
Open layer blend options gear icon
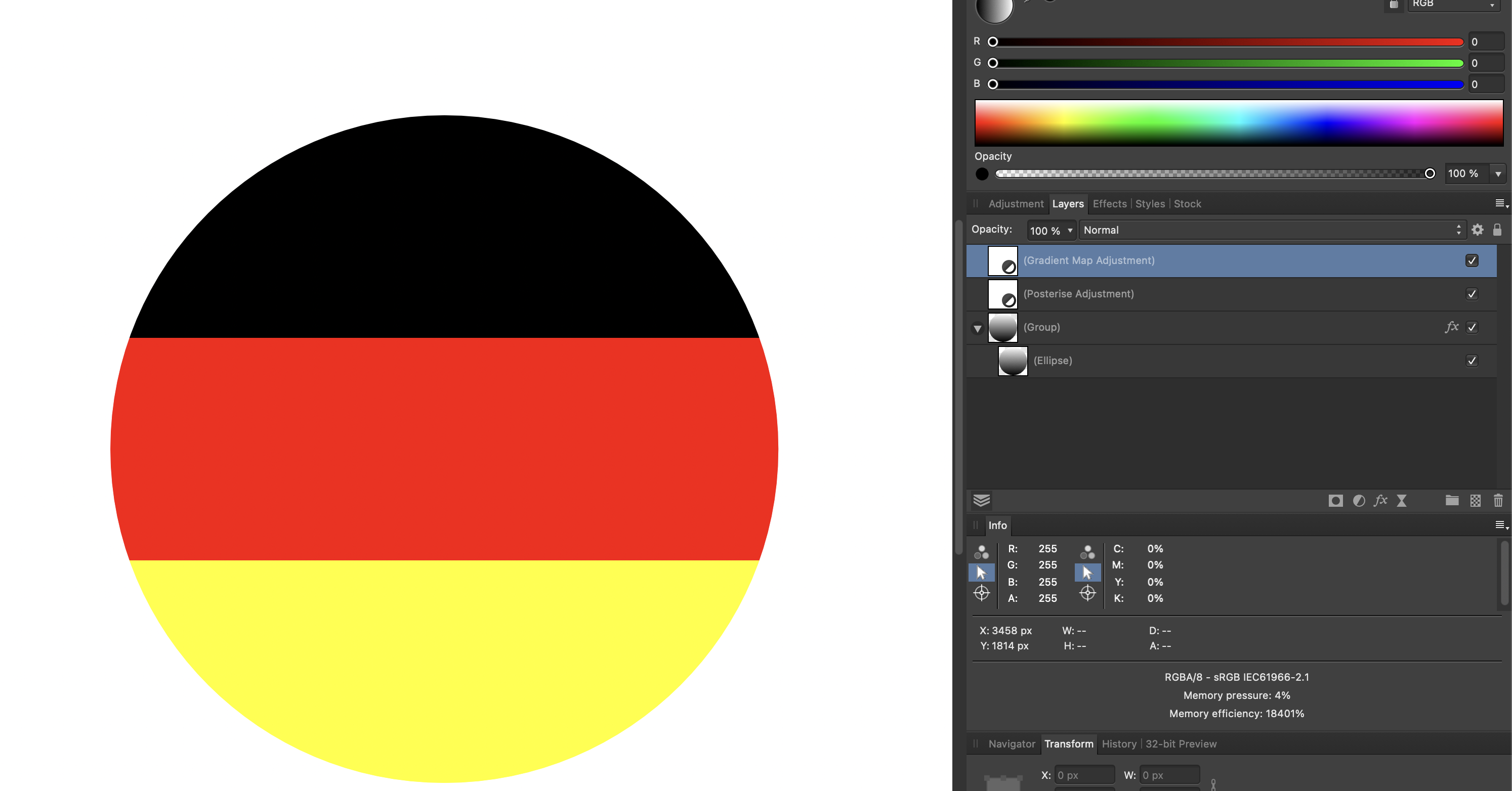point(1478,230)
